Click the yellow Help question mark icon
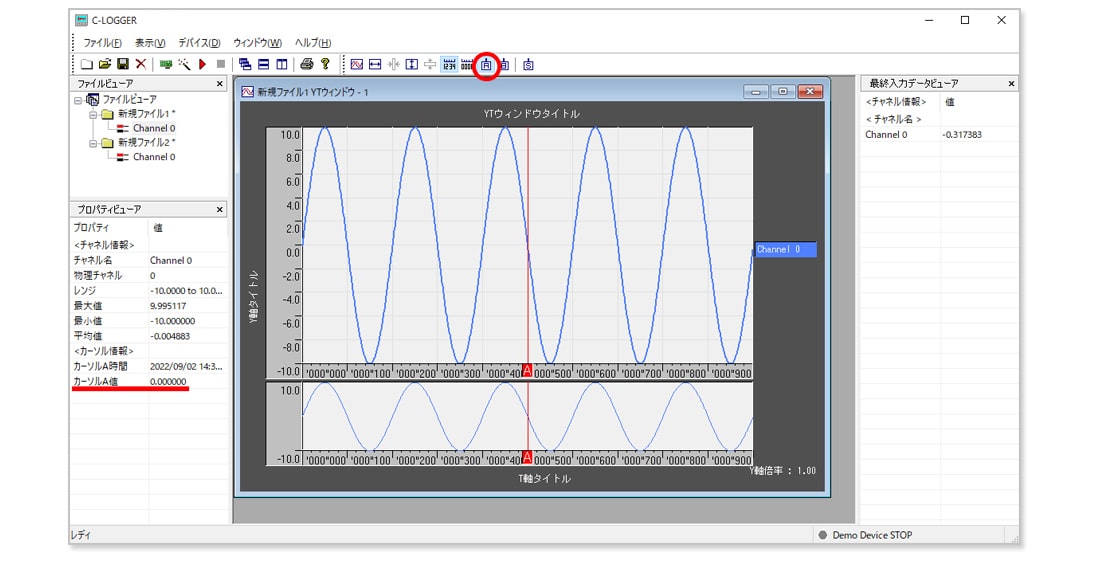 [x=325, y=64]
